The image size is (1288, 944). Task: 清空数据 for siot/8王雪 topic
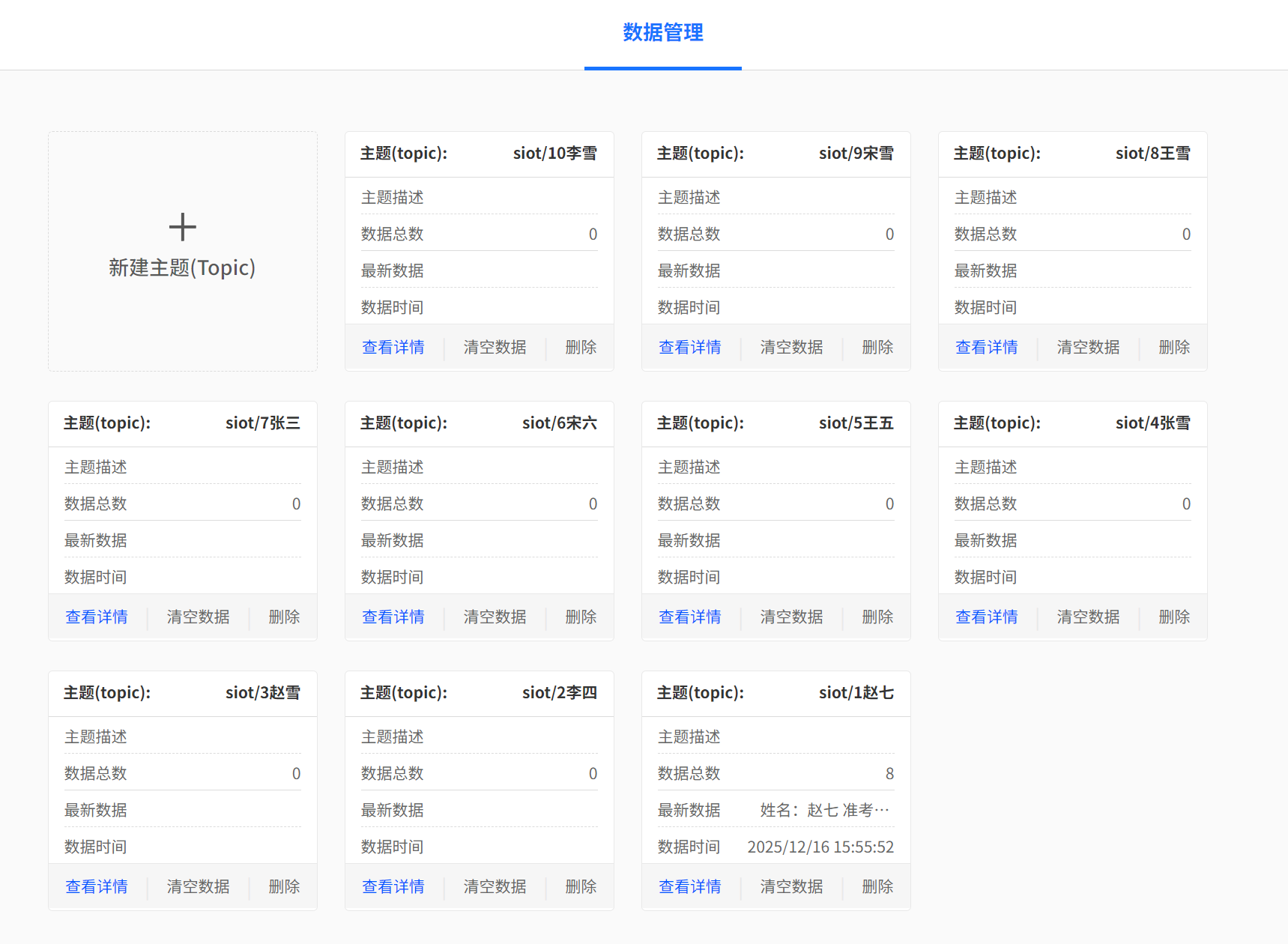pyautogui.click(x=1087, y=347)
